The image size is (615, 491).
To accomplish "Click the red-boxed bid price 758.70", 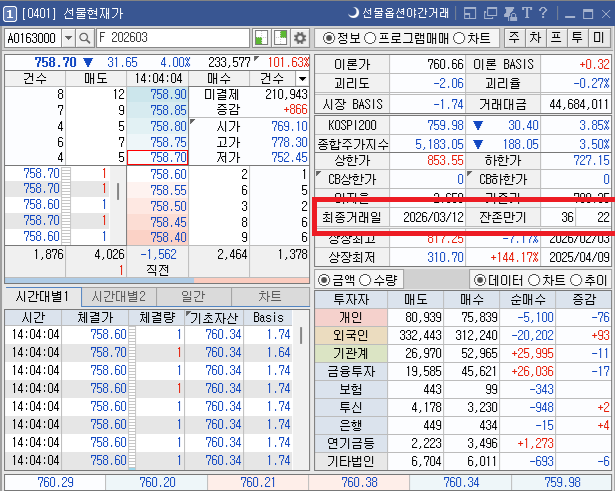I will 158,158.
